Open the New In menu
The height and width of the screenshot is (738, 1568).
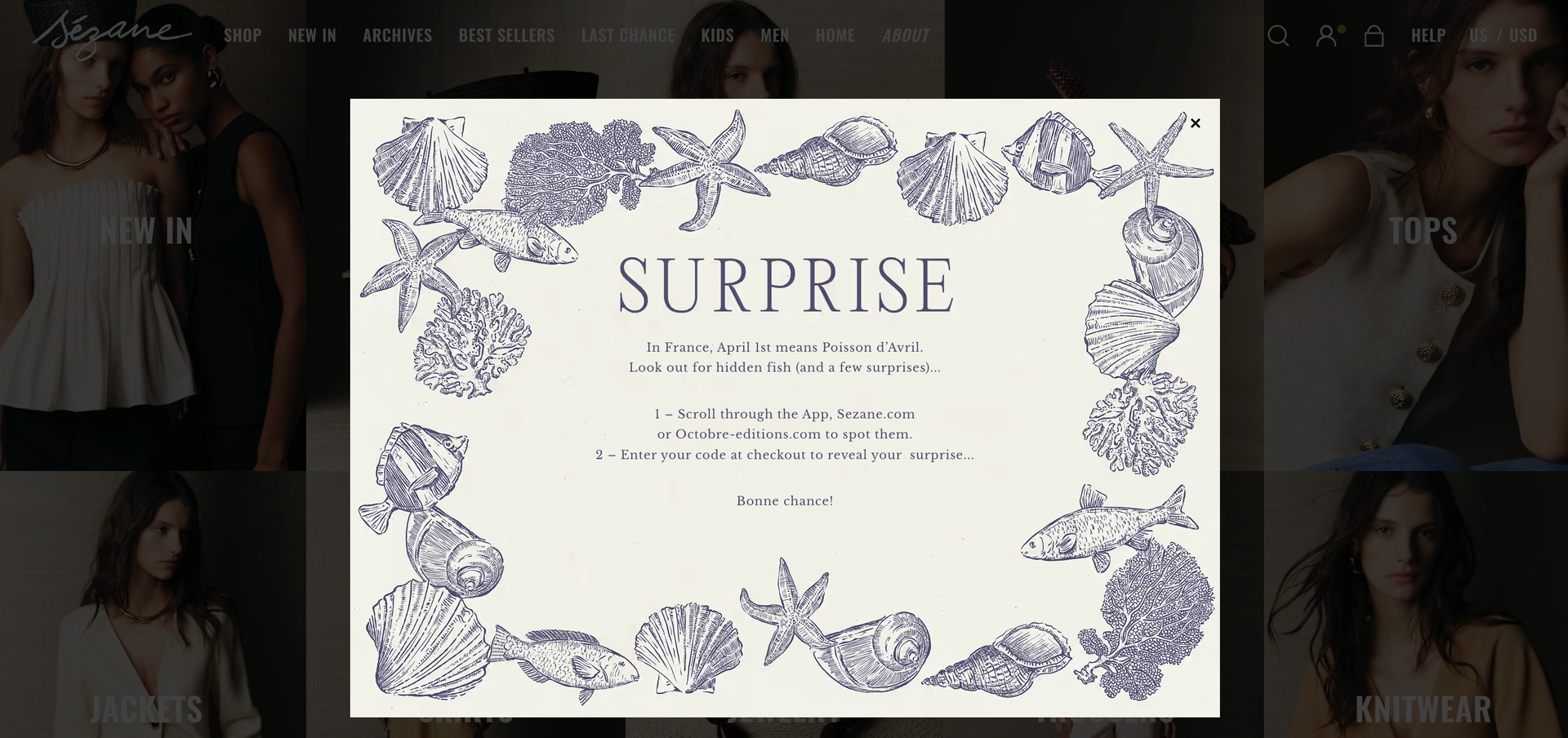pyautogui.click(x=312, y=36)
